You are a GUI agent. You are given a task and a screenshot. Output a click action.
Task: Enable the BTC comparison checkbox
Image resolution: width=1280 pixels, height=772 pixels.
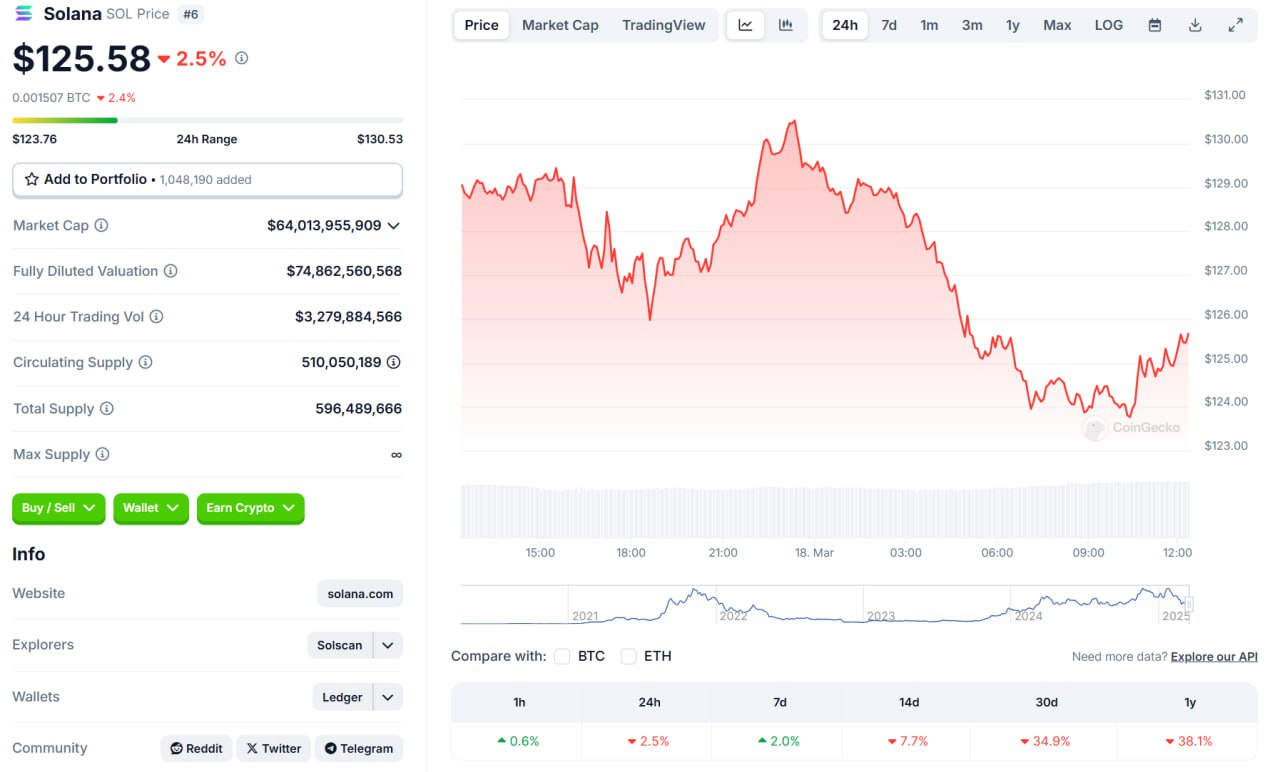click(x=562, y=656)
